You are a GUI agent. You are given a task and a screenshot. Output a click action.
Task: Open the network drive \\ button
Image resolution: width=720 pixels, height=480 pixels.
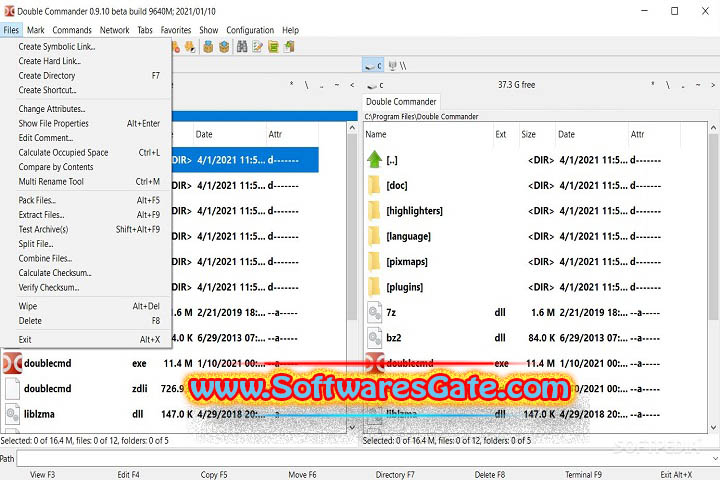point(397,66)
